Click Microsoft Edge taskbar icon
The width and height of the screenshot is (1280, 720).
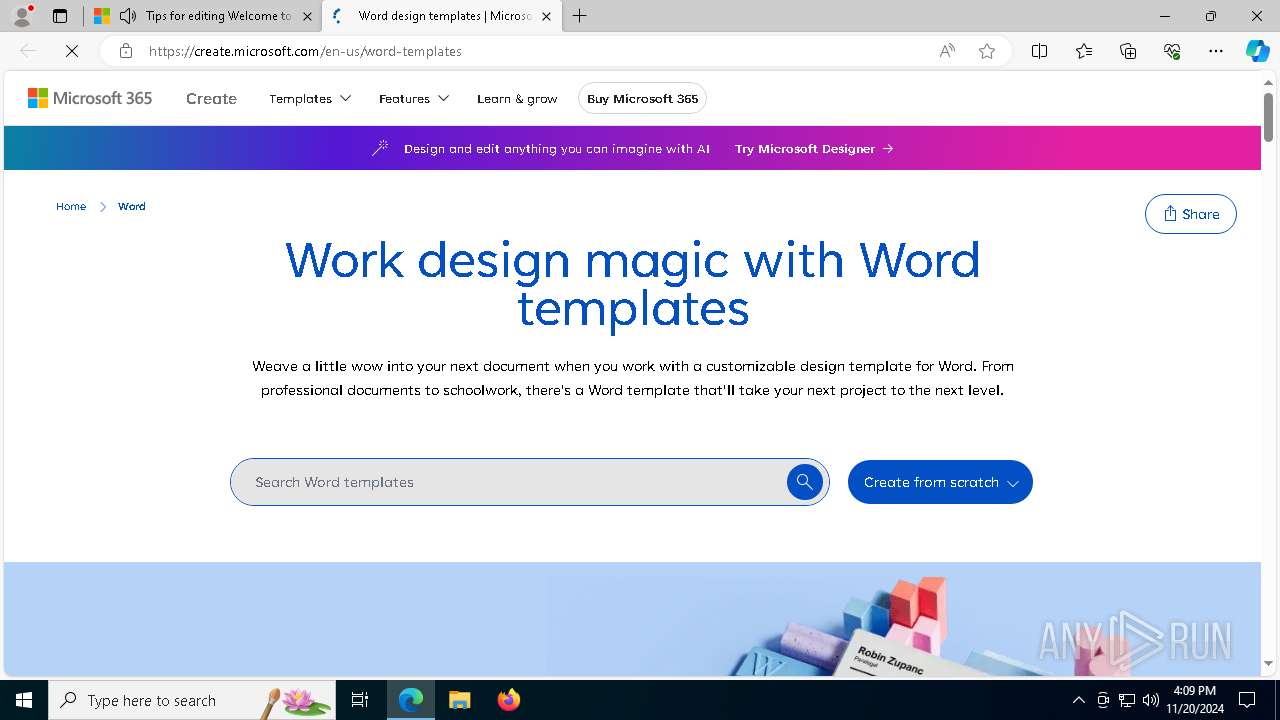[411, 700]
